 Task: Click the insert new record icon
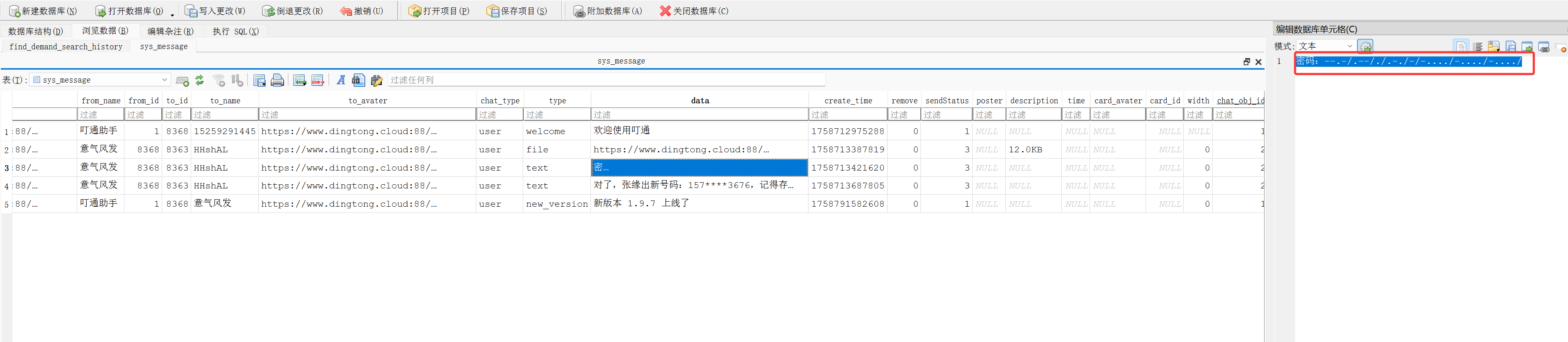click(x=299, y=80)
